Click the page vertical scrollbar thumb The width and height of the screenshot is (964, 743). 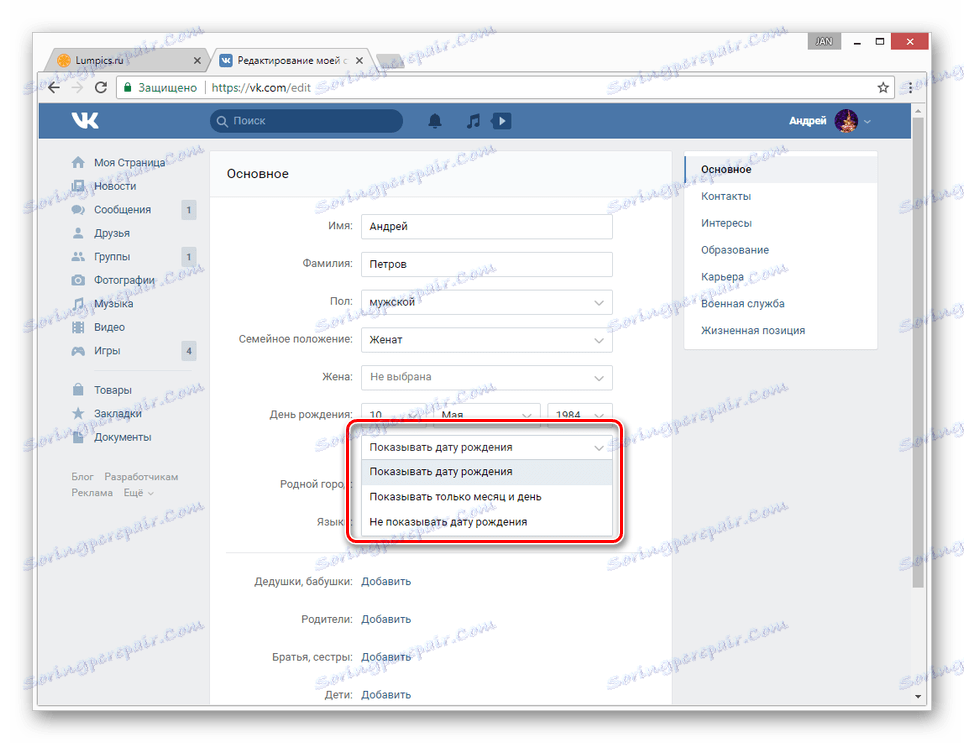[x=918, y=352]
